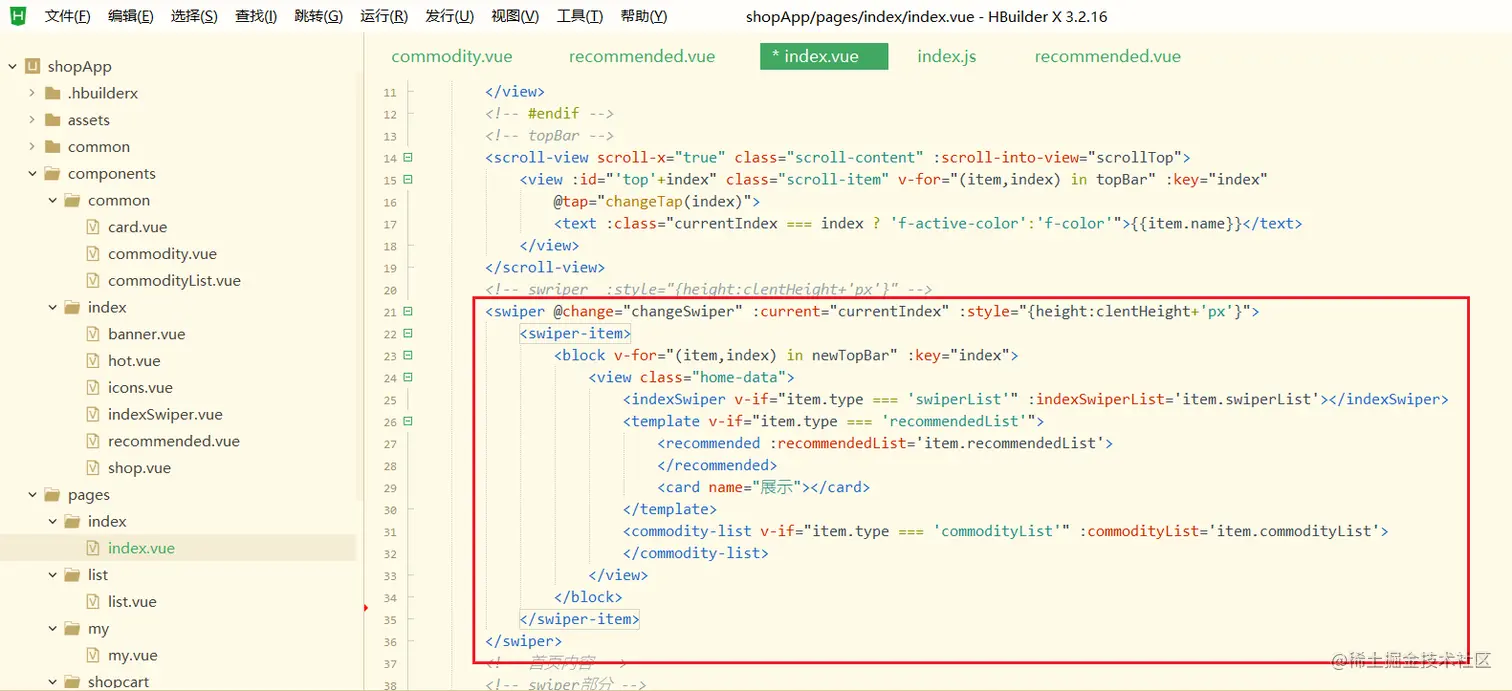Click the commodityList.vue file icon
The image size is (1512, 691).
pos(93,280)
